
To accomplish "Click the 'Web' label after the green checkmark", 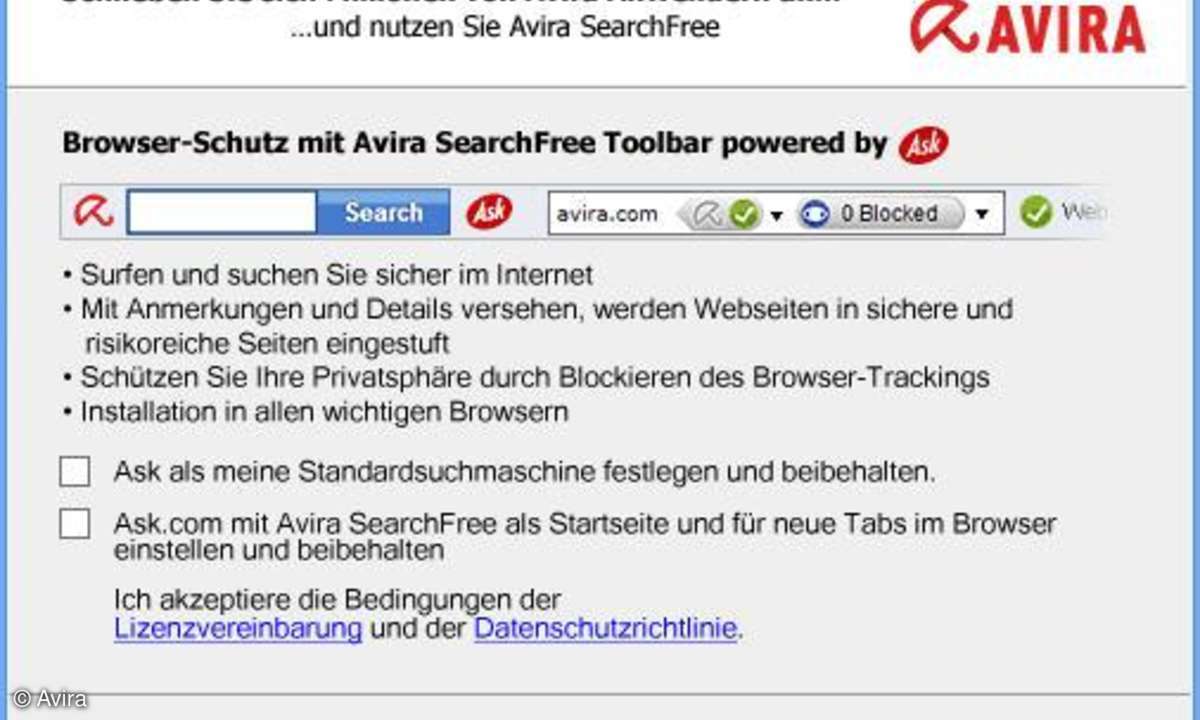I will point(1082,213).
